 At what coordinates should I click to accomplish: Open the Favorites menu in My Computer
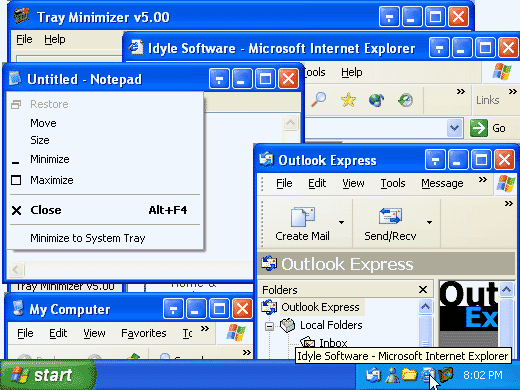coord(144,333)
